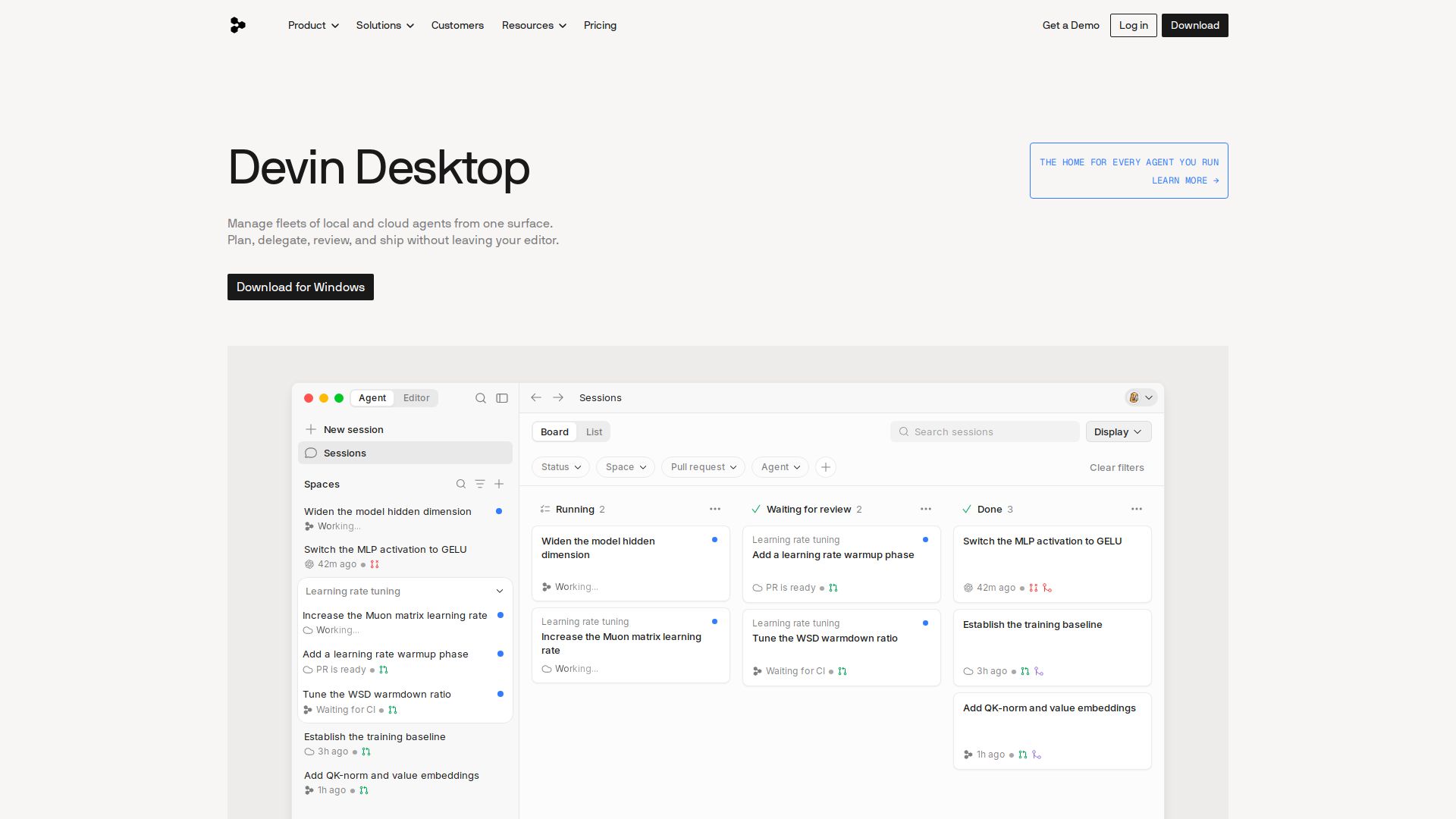Image resolution: width=1456 pixels, height=819 pixels.
Task: Click the Search sessions input field
Action: click(985, 431)
